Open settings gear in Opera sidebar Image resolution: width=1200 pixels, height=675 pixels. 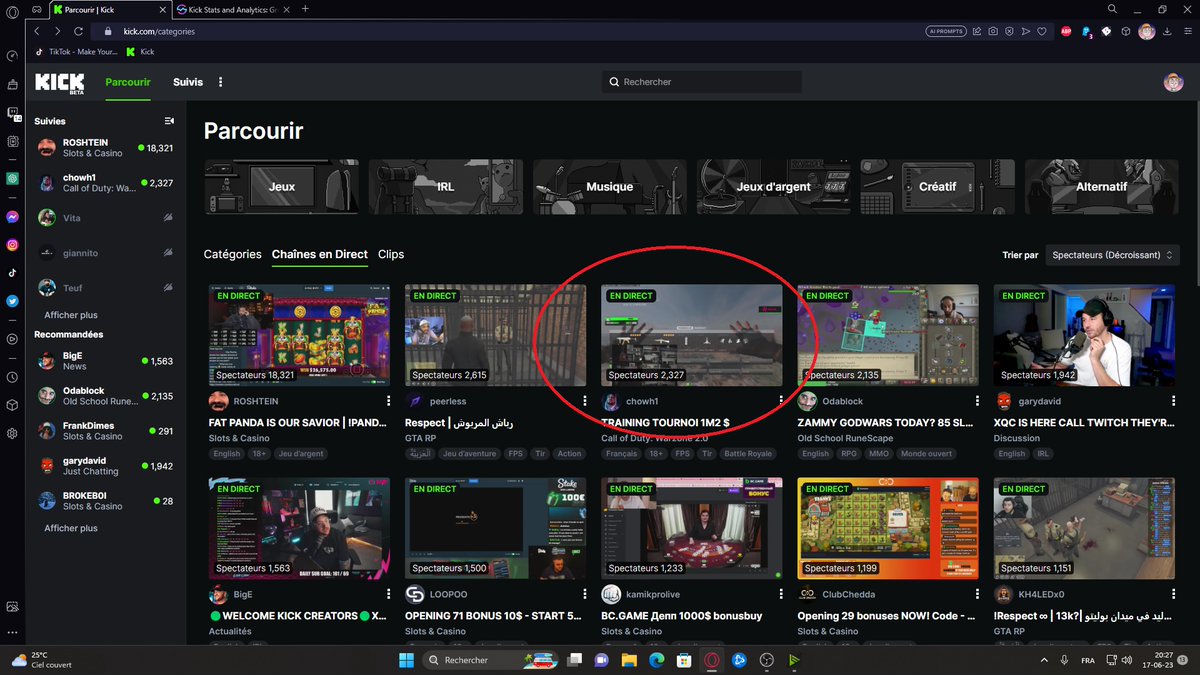tap(12, 433)
